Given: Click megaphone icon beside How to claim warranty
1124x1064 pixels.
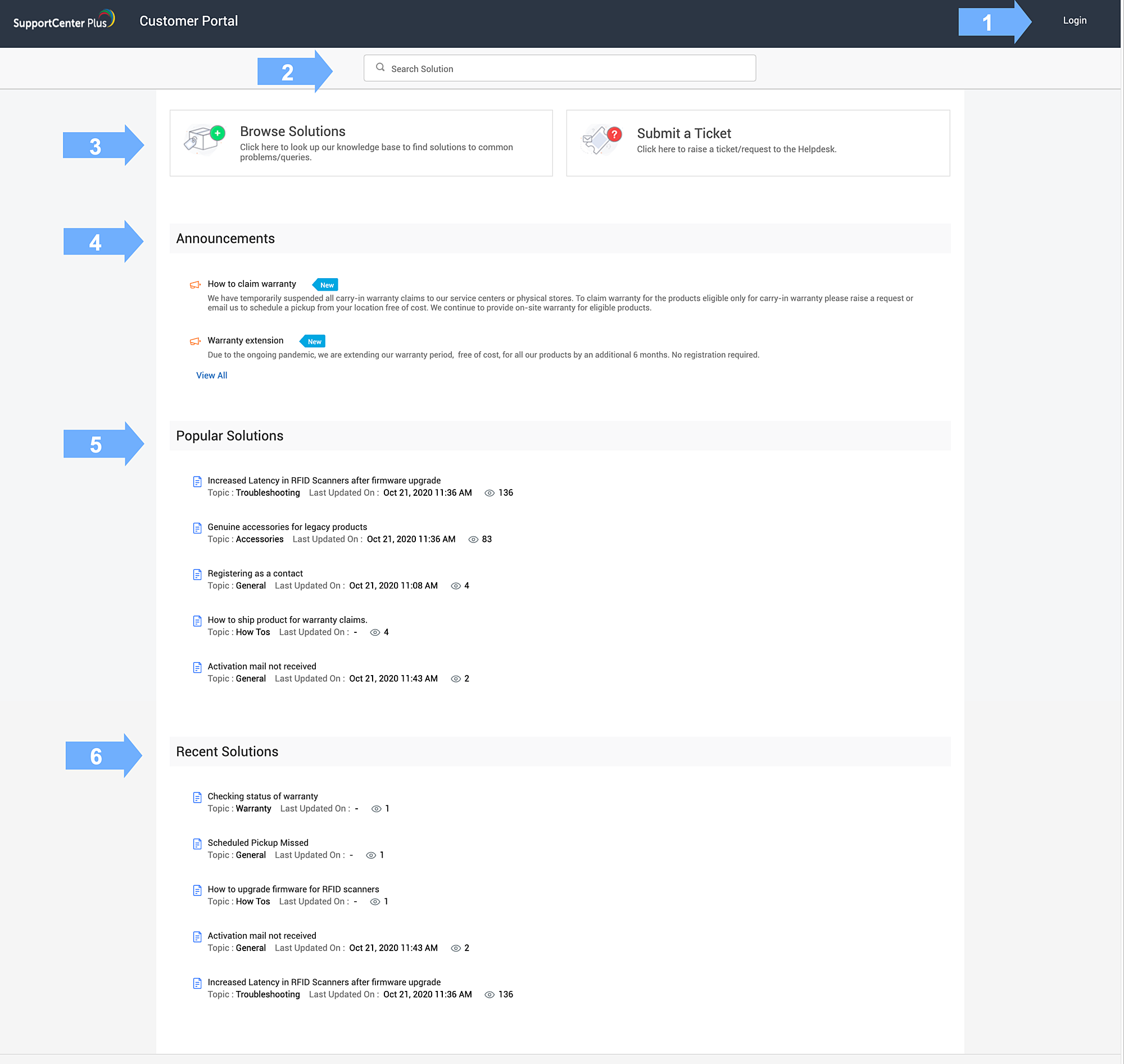Looking at the screenshot, I should point(195,285).
